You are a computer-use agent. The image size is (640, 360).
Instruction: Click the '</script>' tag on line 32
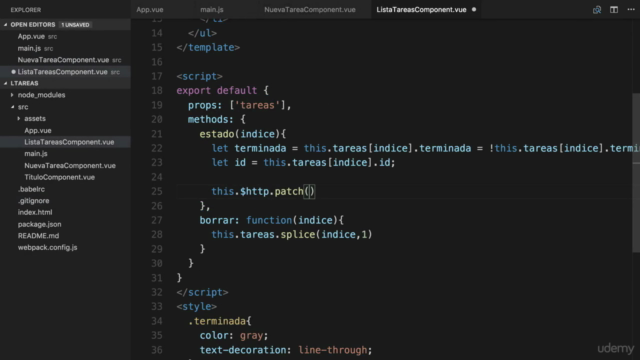pyautogui.click(x=202, y=292)
